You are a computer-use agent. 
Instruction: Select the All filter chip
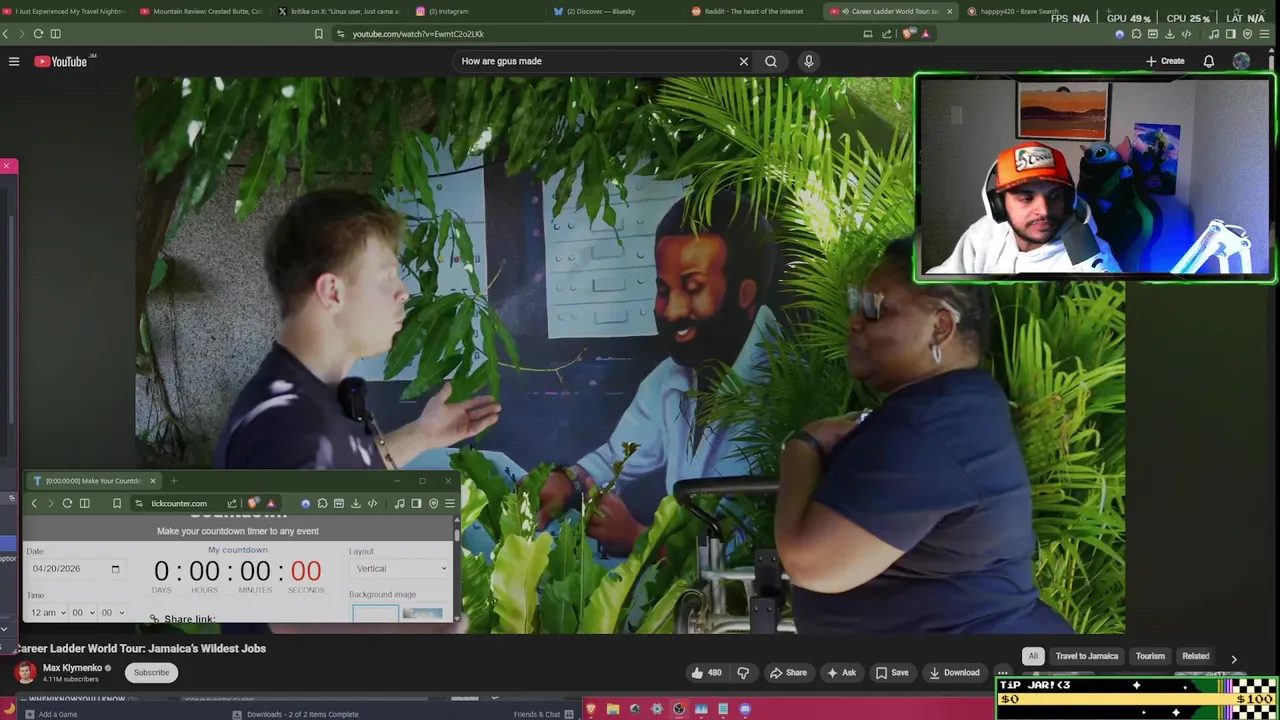tap(1033, 656)
